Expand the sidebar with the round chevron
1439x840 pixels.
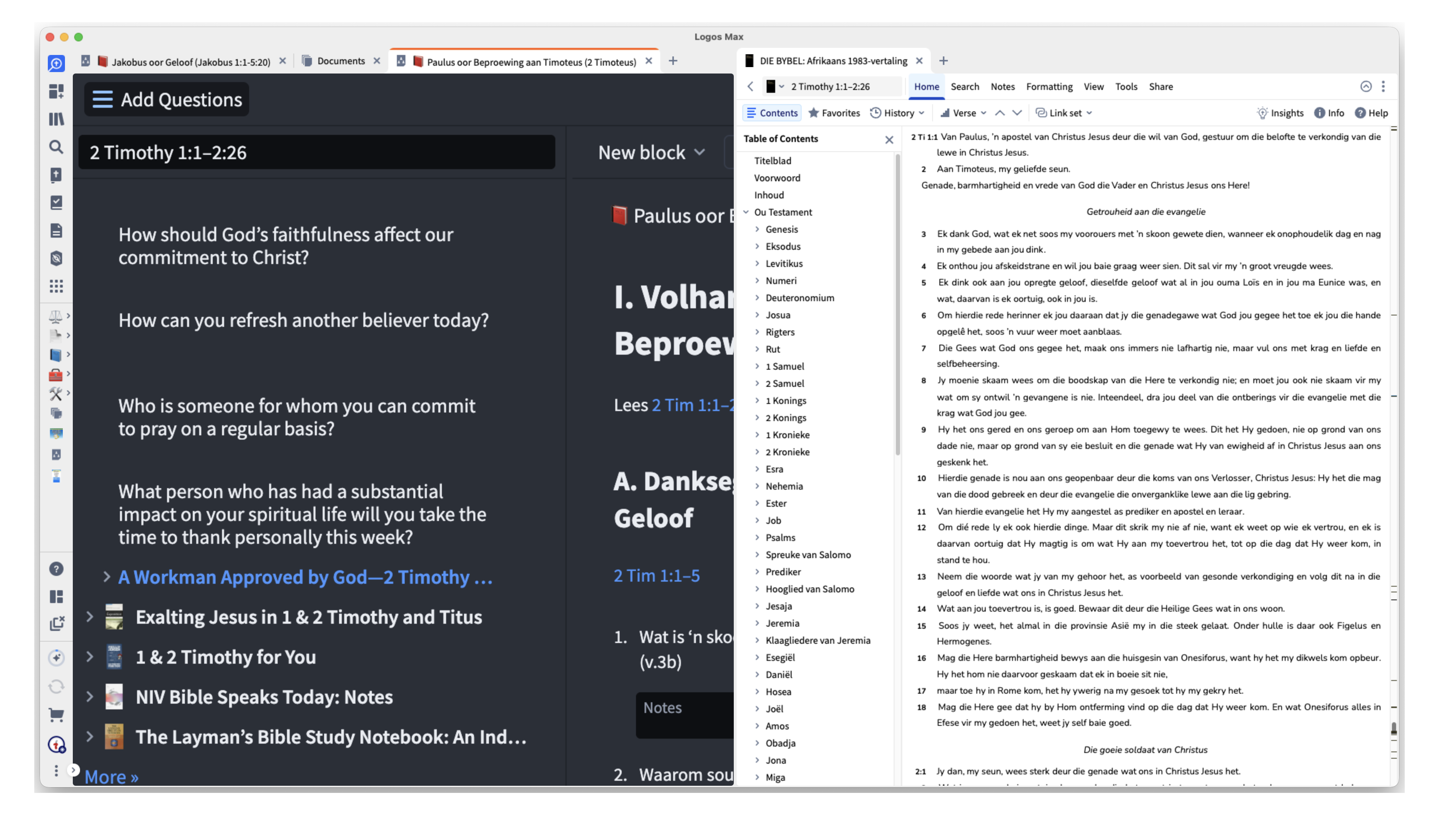pyautogui.click(x=73, y=770)
